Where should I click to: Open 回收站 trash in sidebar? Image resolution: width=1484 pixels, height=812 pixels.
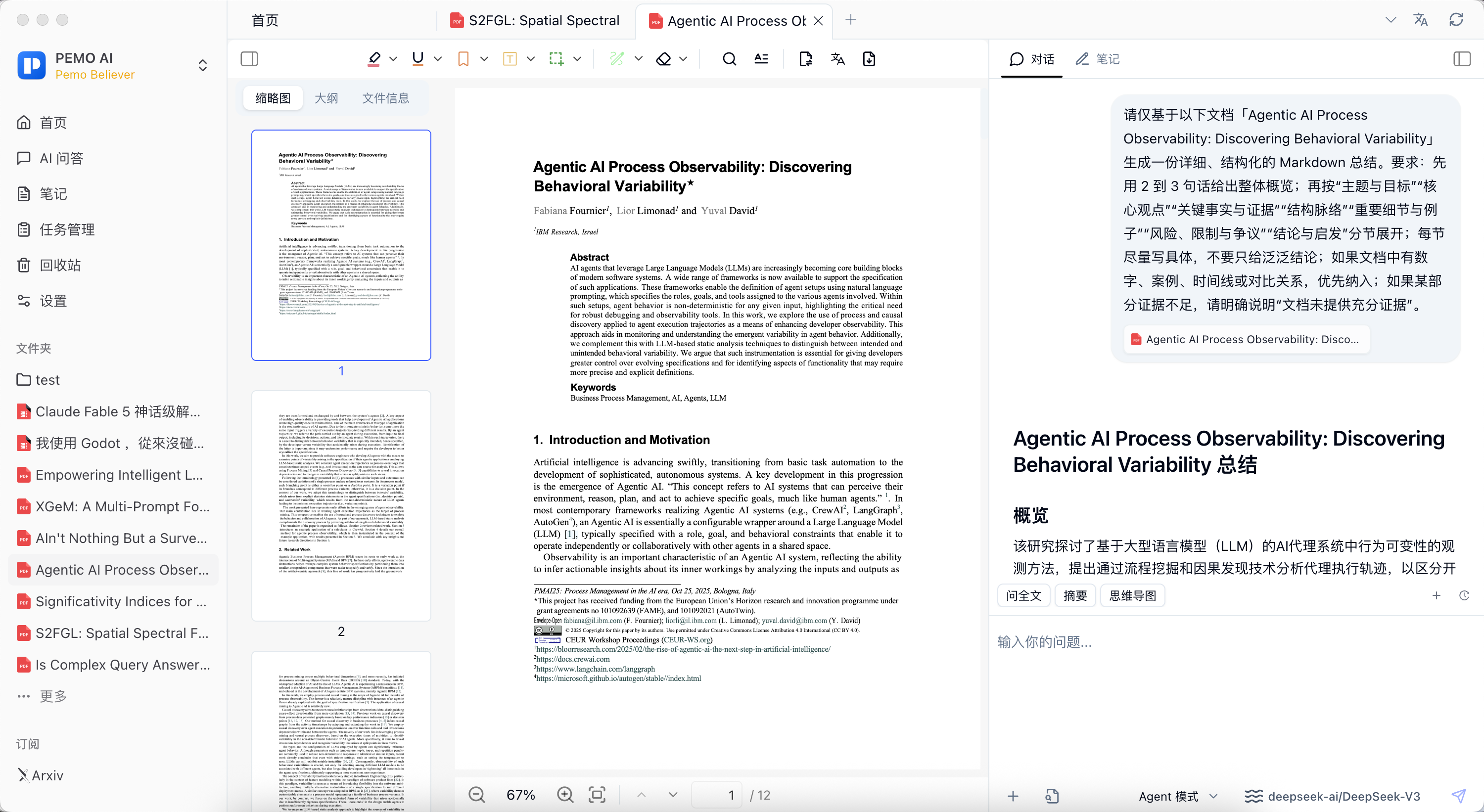113,266
